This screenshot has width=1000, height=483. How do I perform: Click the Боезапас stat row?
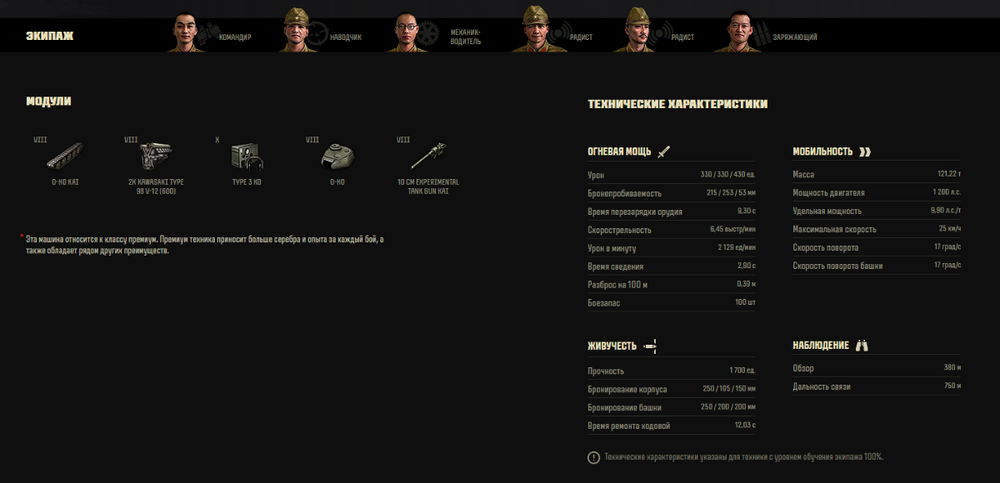point(672,303)
